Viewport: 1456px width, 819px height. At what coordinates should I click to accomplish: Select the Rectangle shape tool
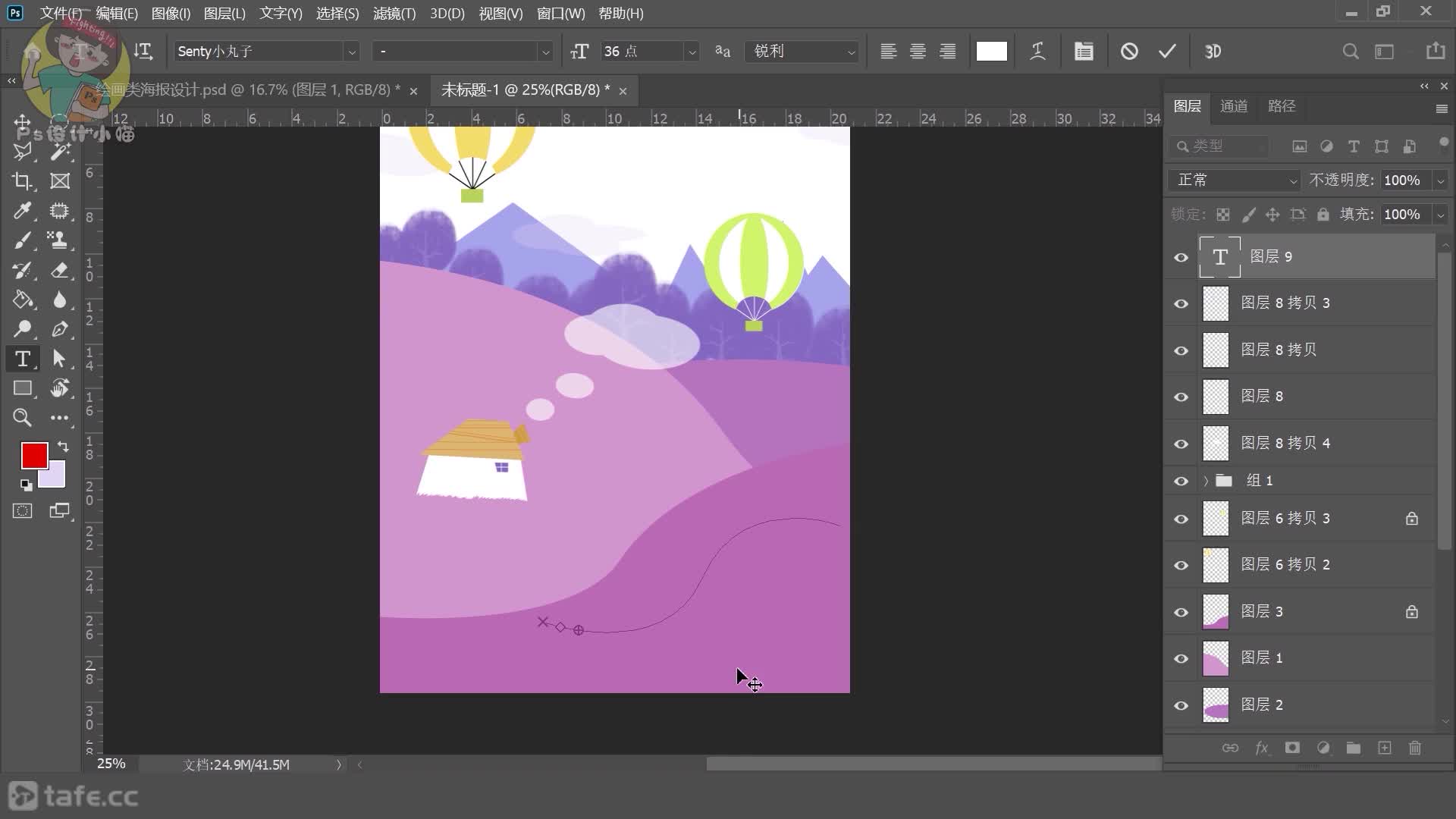(x=22, y=388)
